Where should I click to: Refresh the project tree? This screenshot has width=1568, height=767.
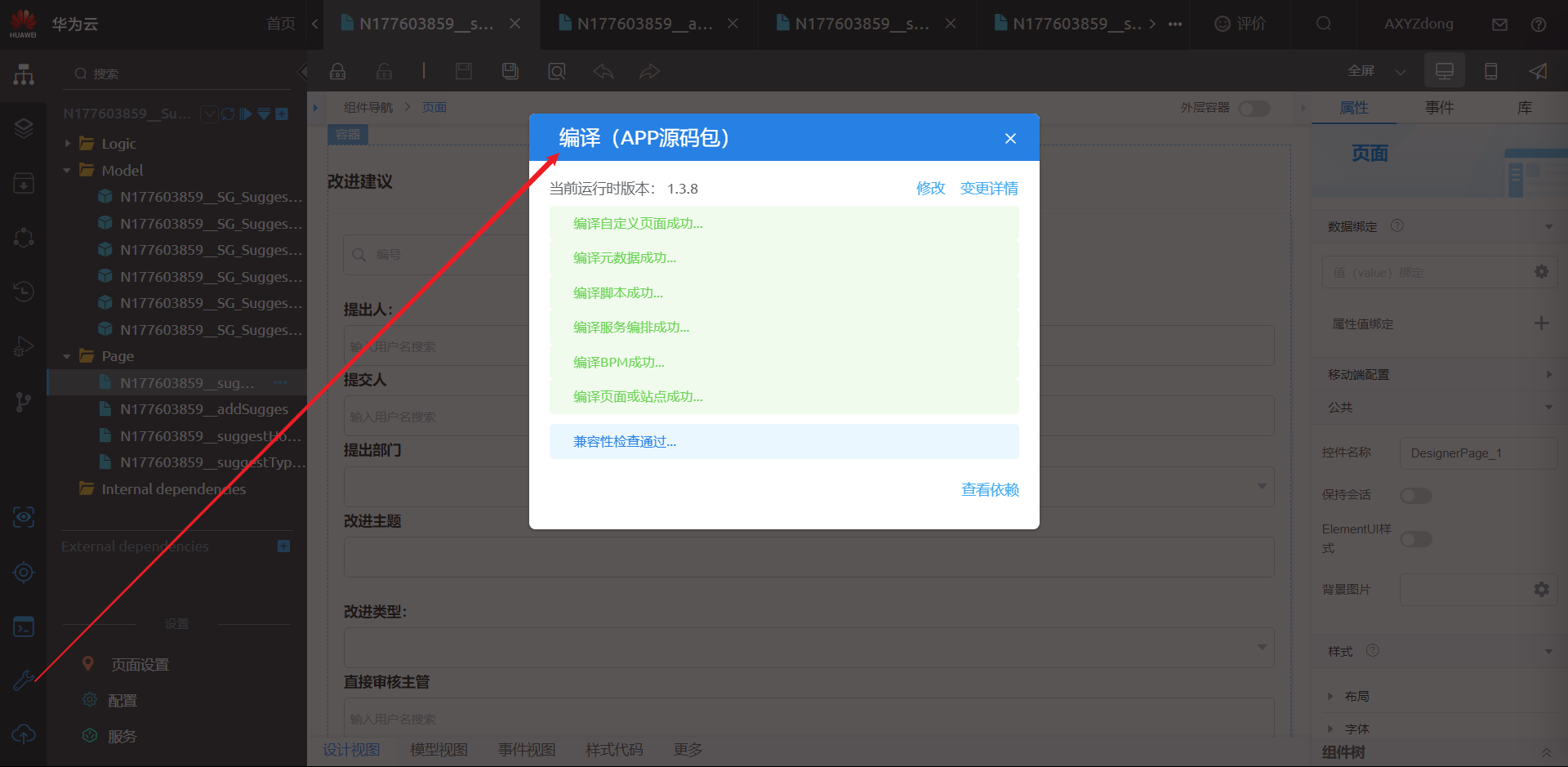click(x=228, y=114)
